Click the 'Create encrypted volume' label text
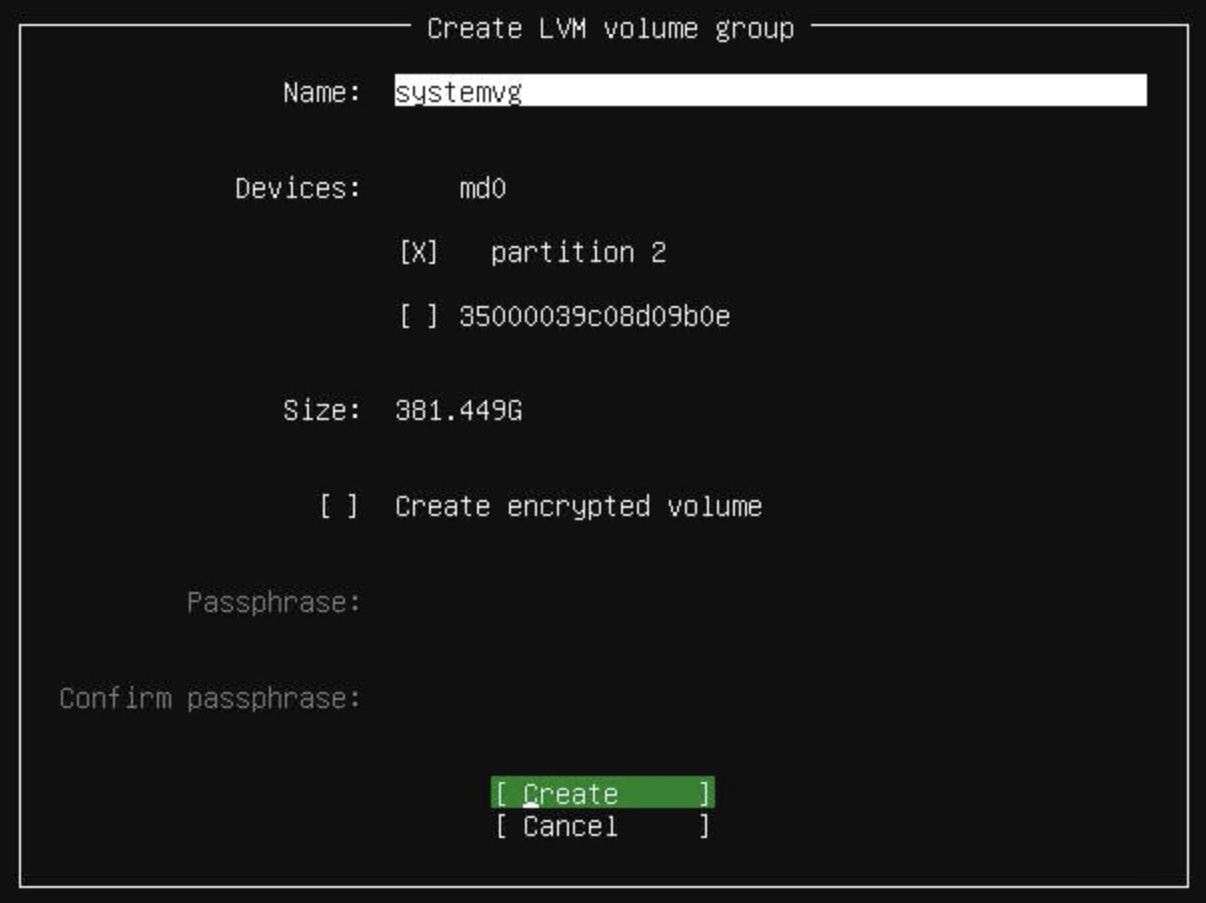 [578, 506]
